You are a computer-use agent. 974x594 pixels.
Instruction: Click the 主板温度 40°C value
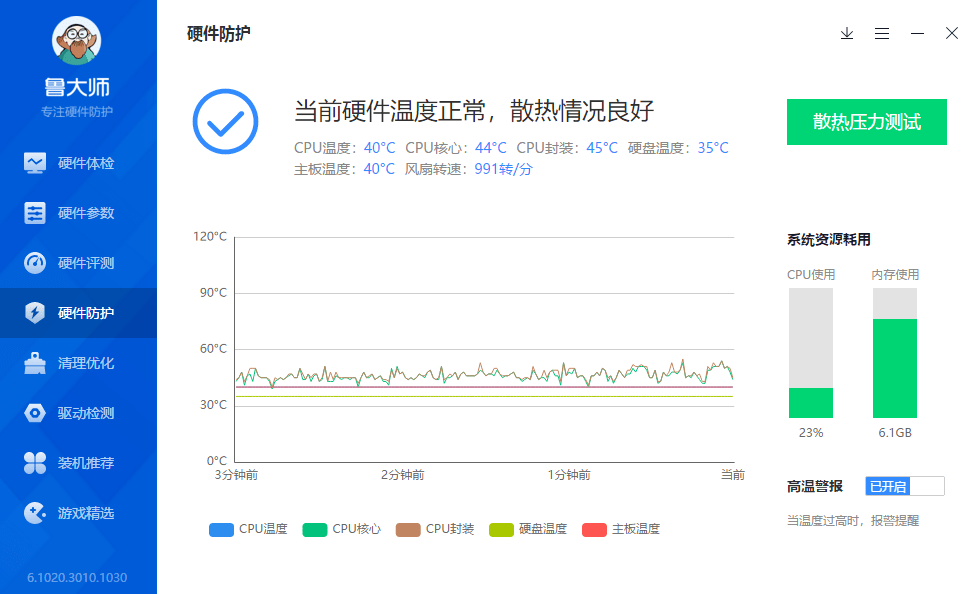click(x=379, y=169)
